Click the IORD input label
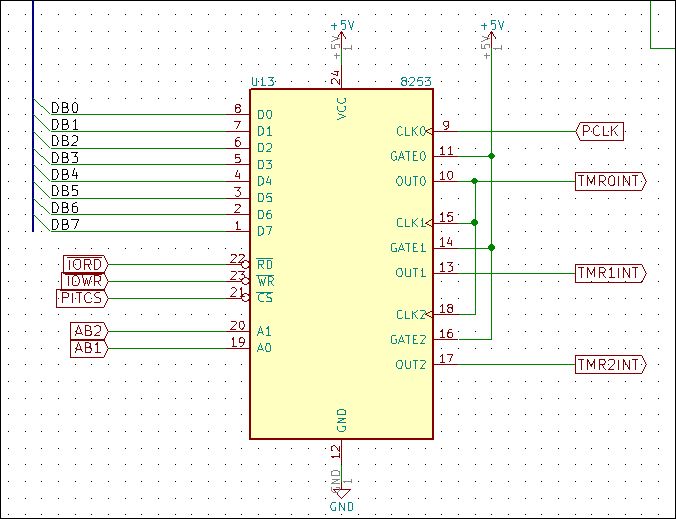This screenshot has width=676, height=519. [85, 264]
